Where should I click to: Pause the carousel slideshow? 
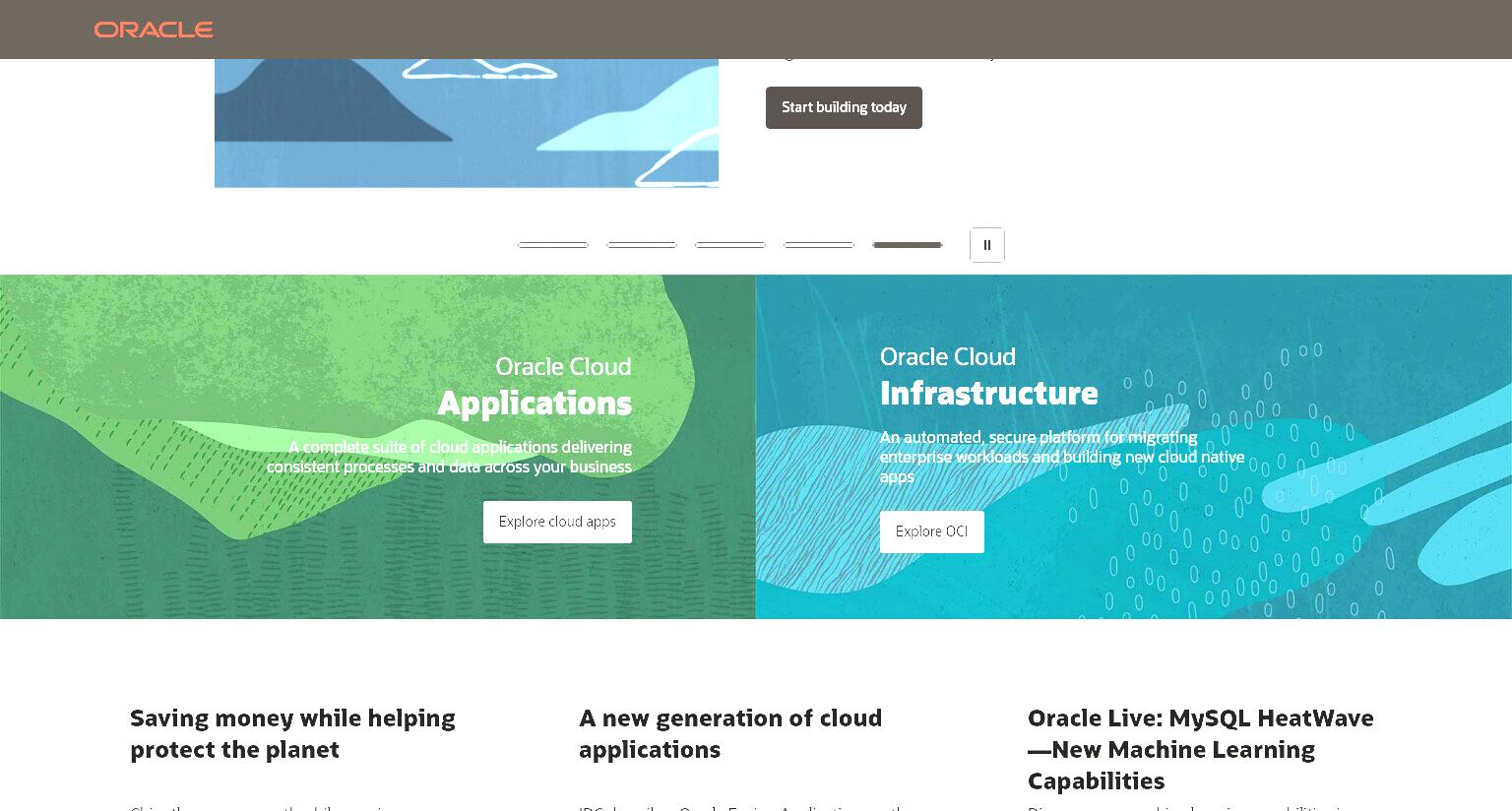click(x=986, y=245)
